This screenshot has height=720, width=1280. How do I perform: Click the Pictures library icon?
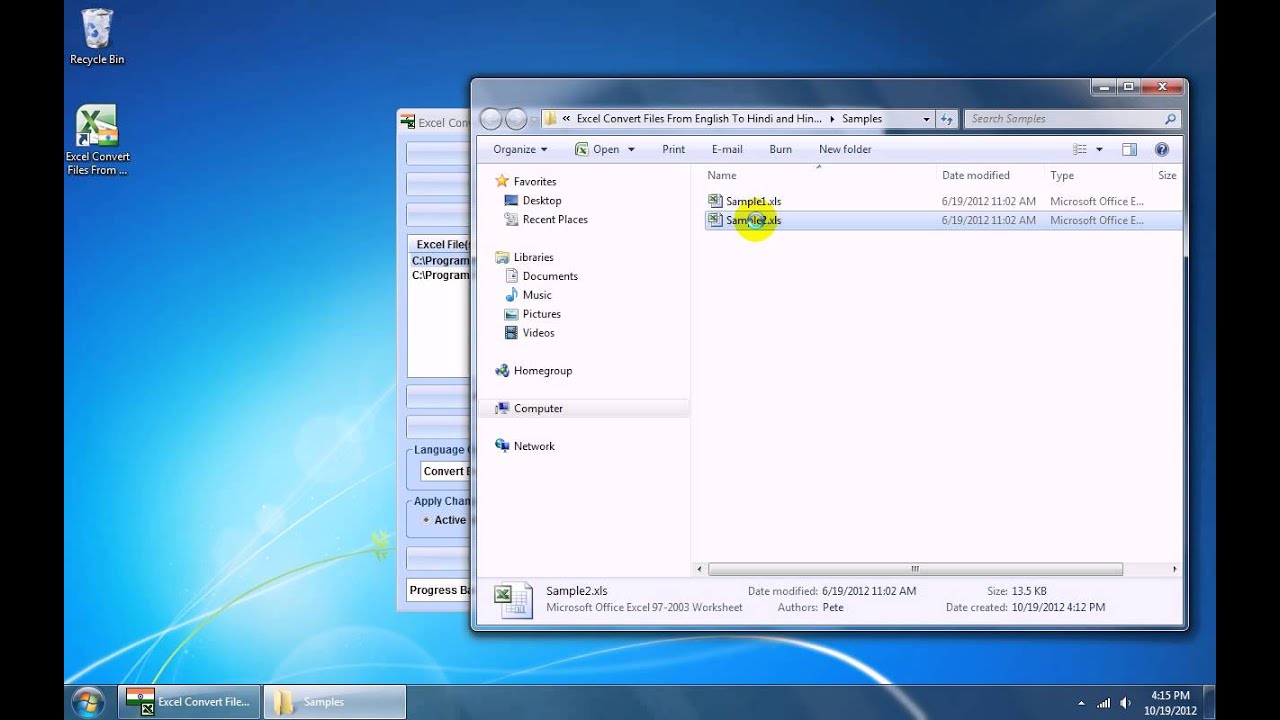tap(512, 314)
